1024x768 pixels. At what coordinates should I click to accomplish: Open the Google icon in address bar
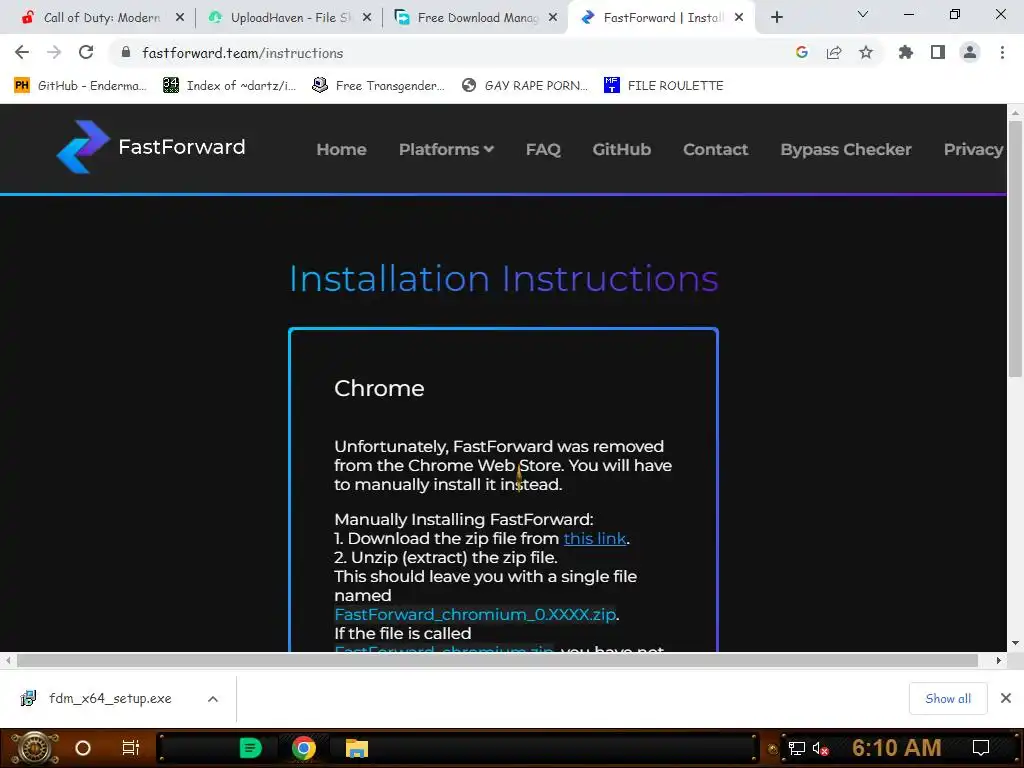coord(802,52)
